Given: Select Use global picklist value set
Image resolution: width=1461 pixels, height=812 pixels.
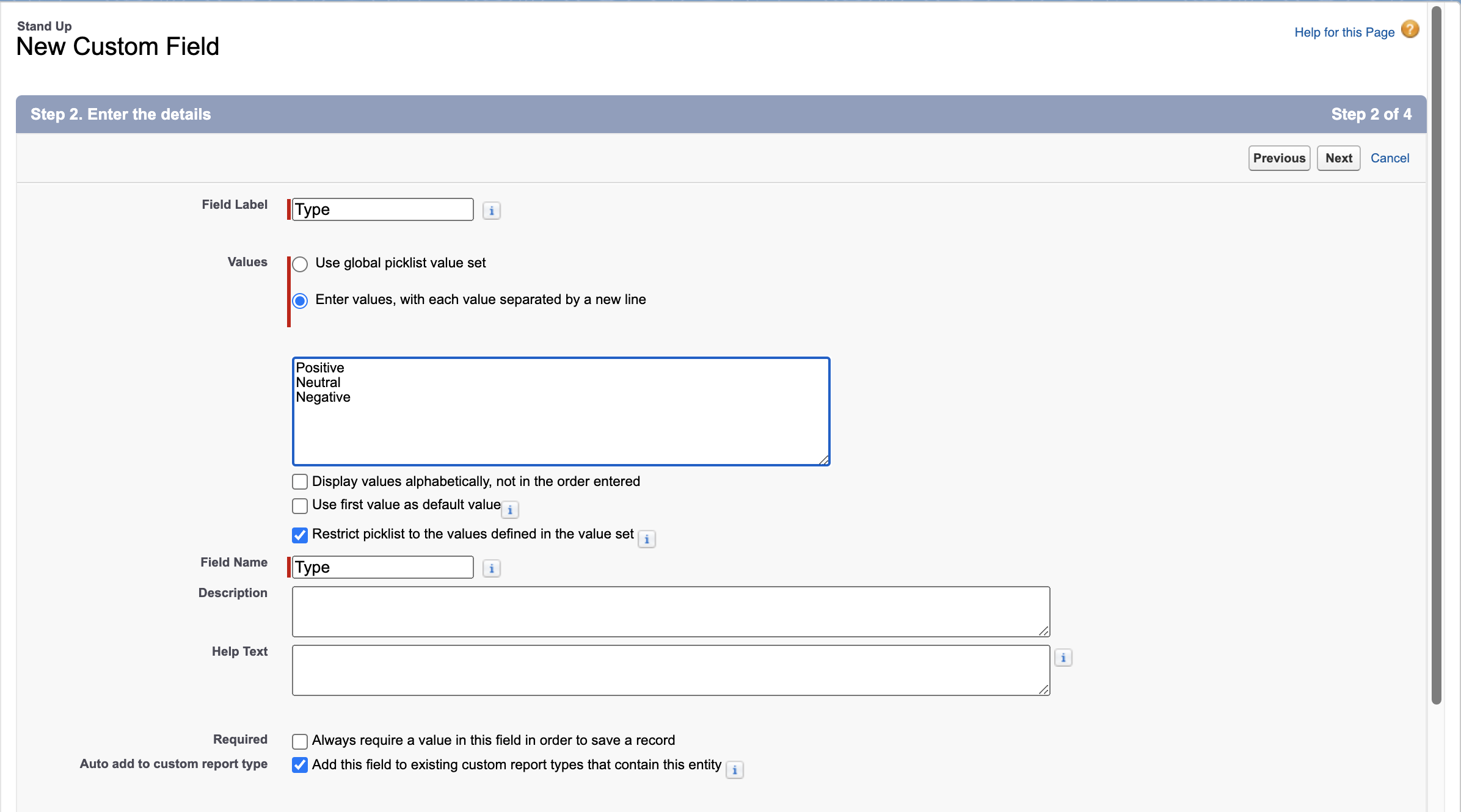Looking at the screenshot, I should [x=300, y=264].
